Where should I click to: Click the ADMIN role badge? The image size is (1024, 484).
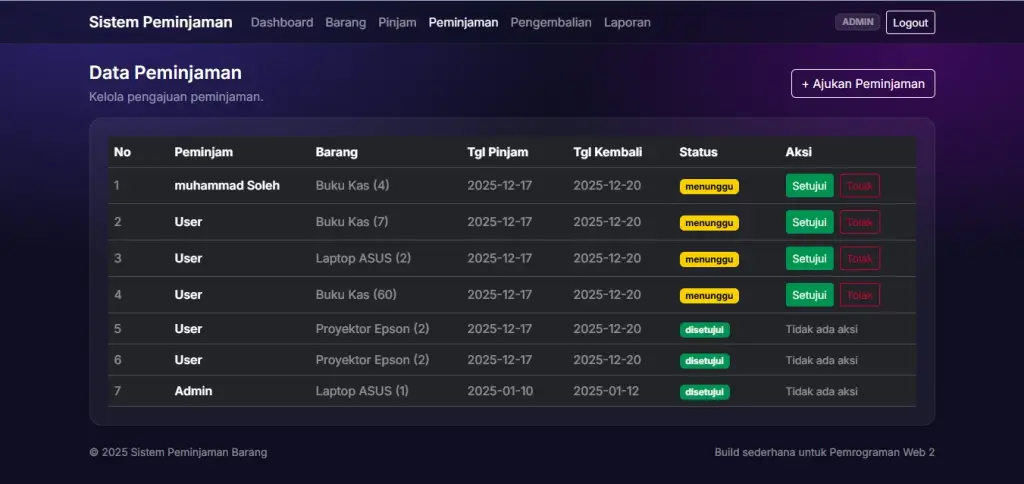point(857,22)
